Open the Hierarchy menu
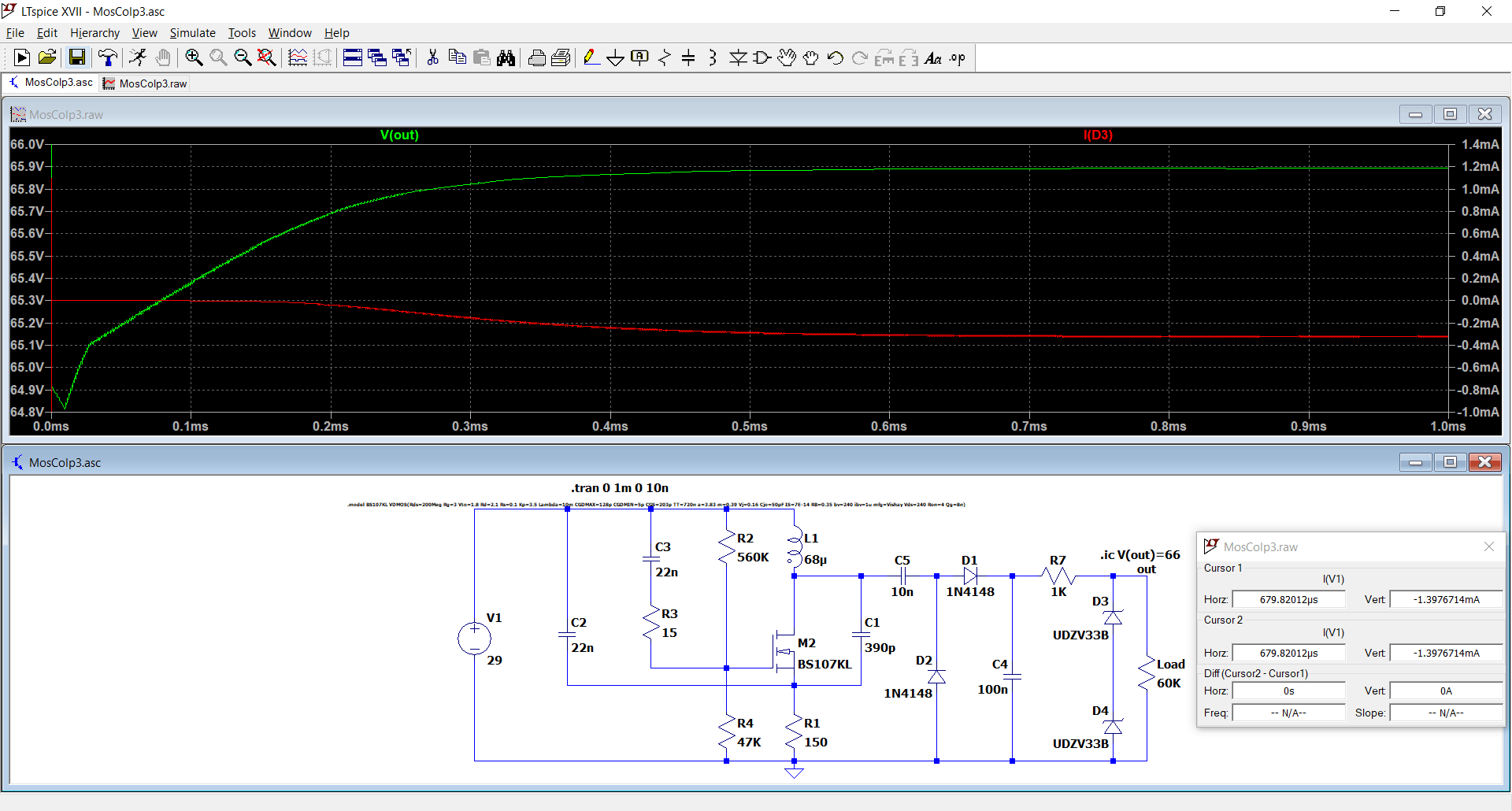This screenshot has width=1512, height=811. click(94, 32)
